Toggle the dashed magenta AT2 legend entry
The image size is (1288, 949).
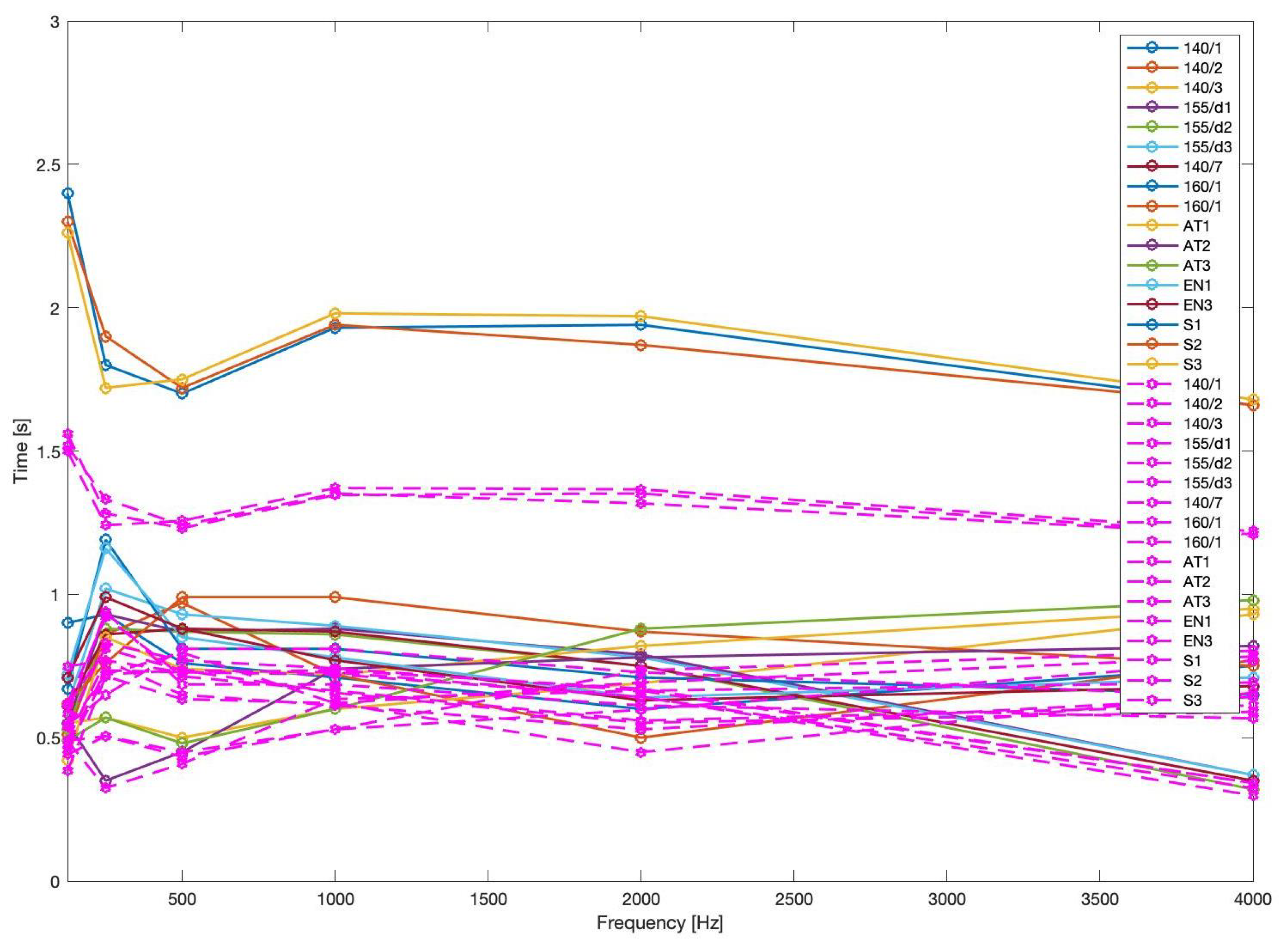(x=1196, y=582)
